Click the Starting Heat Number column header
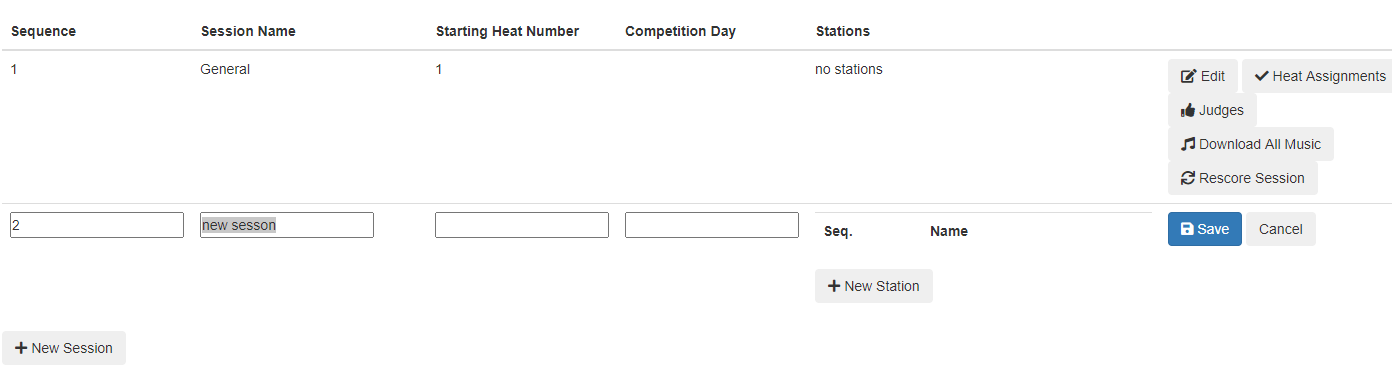This screenshot has height=368, width=1392. click(507, 31)
